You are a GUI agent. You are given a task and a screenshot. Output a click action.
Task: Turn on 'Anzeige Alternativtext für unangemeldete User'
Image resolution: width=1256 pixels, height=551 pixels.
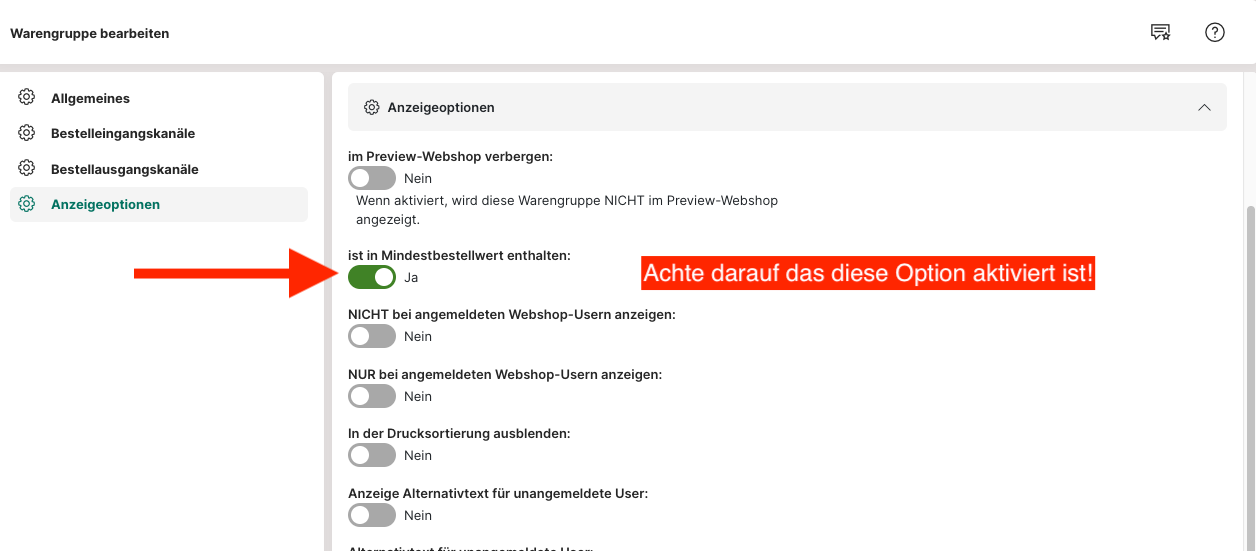(x=372, y=516)
